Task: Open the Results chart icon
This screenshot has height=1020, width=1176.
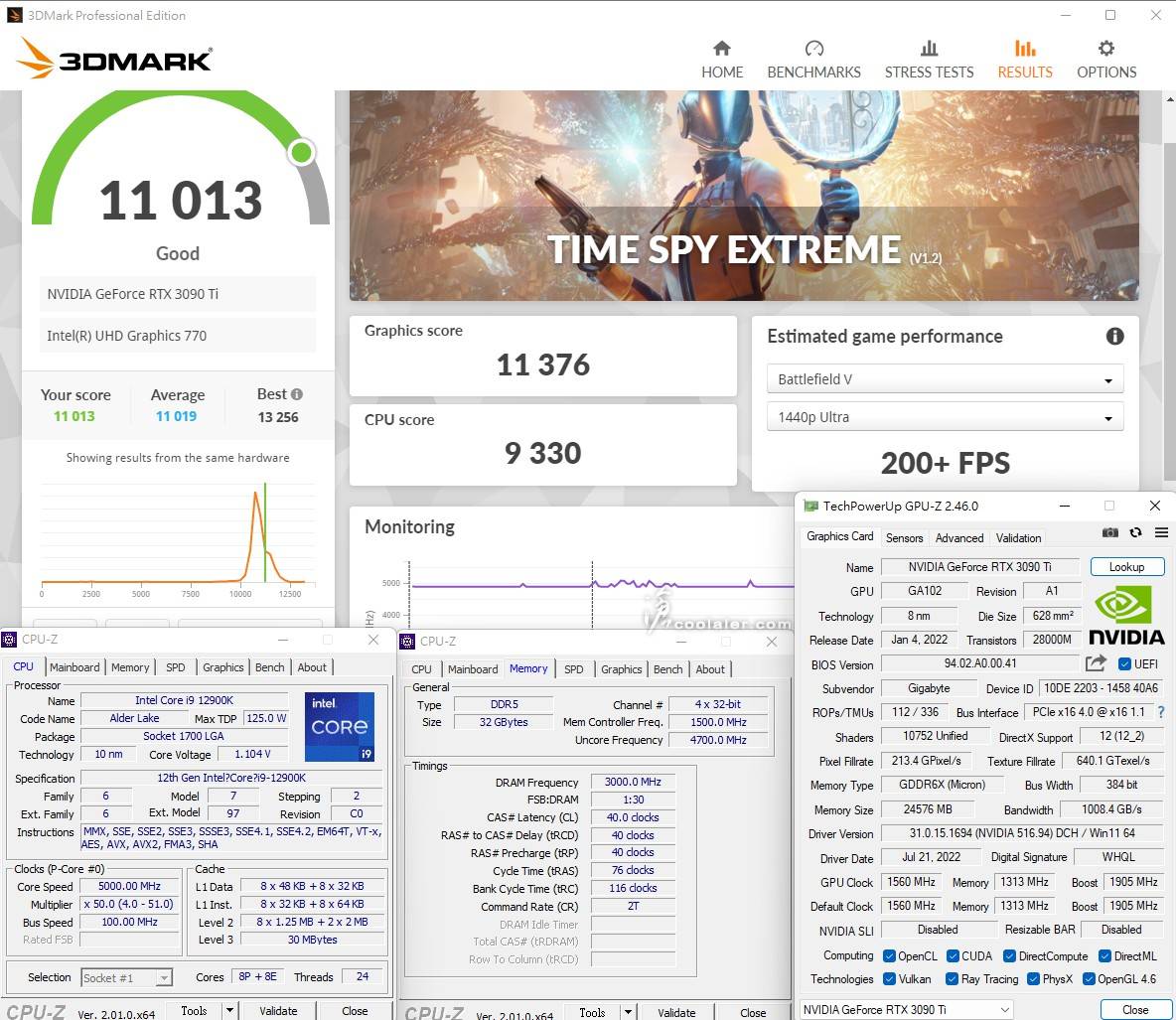Action: click(1024, 49)
